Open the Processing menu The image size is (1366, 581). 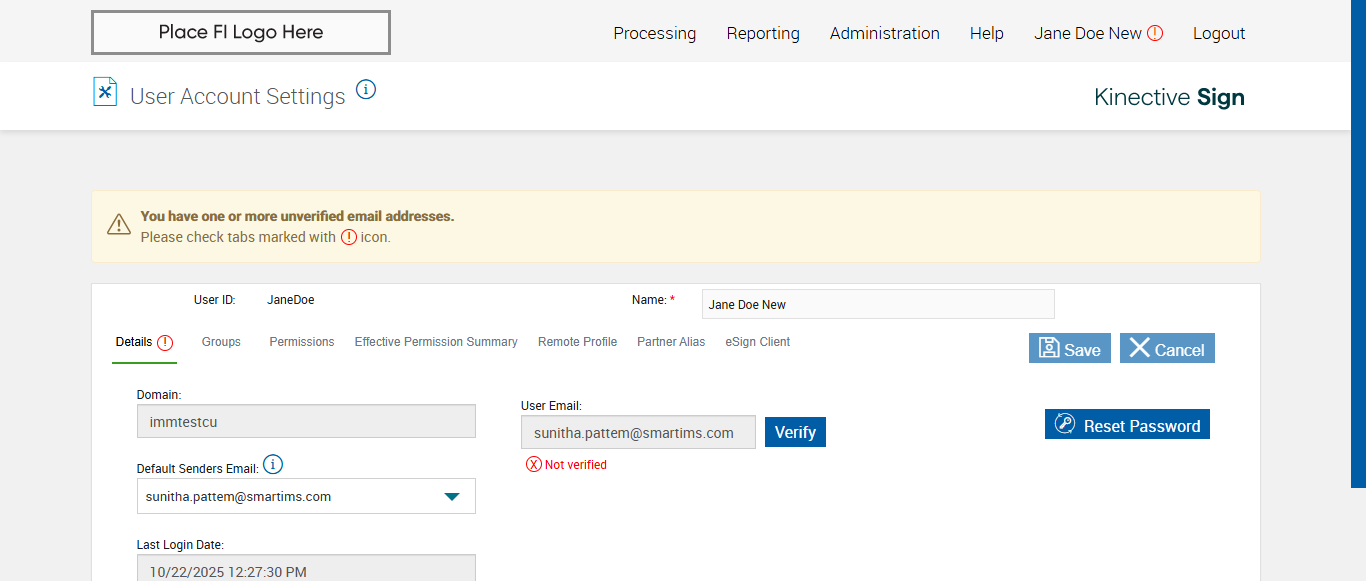pos(654,33)
